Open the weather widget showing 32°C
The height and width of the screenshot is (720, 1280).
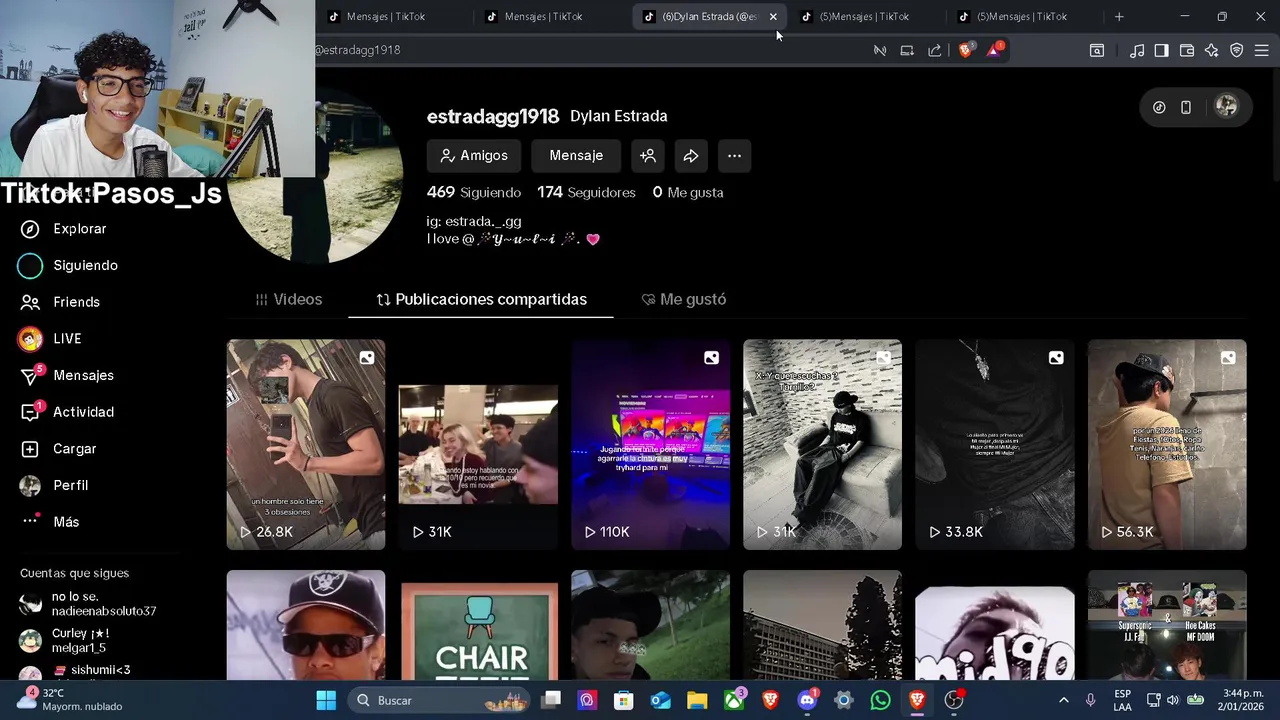pos(72,700)
